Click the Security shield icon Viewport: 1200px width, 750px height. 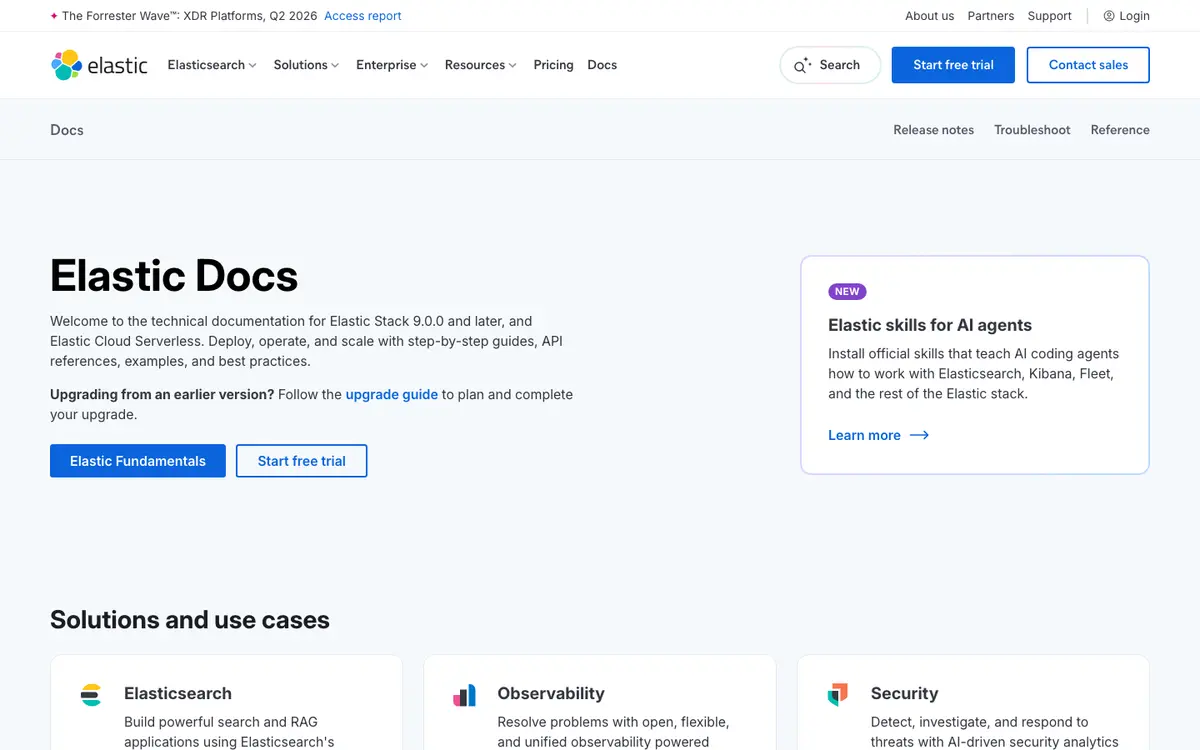(838, 695)
